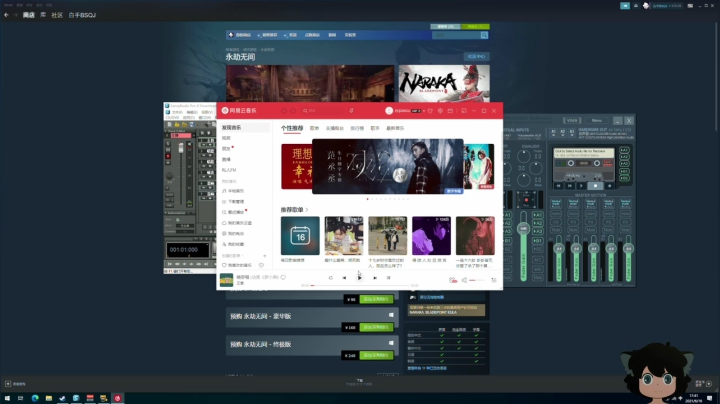Open NetEase Cloud Music settings gear
This screenshot has width=720, height=404.
pyautogui.click(x=440, y=111)
